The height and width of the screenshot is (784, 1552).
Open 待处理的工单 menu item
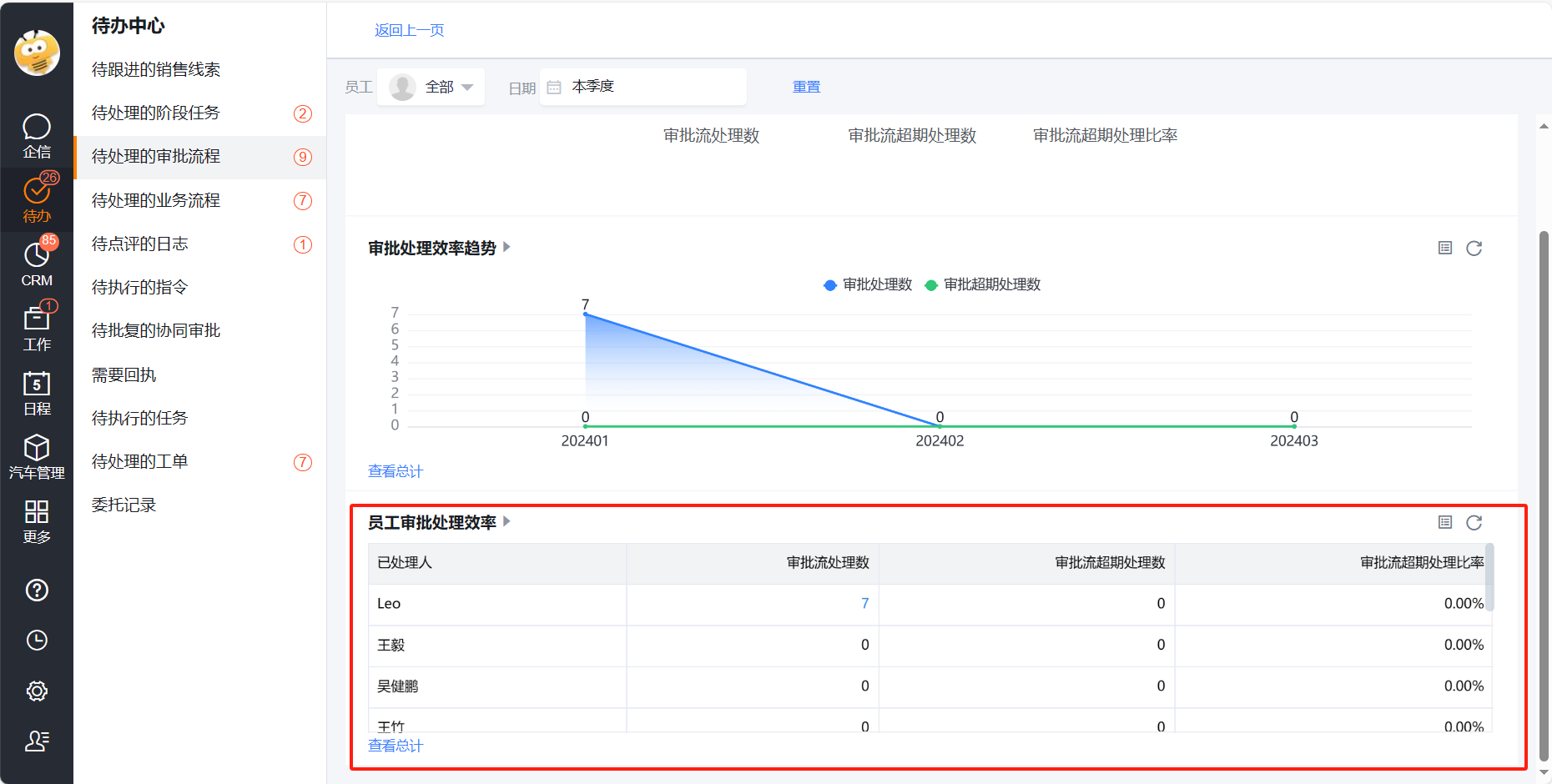[x=200, y=461]
